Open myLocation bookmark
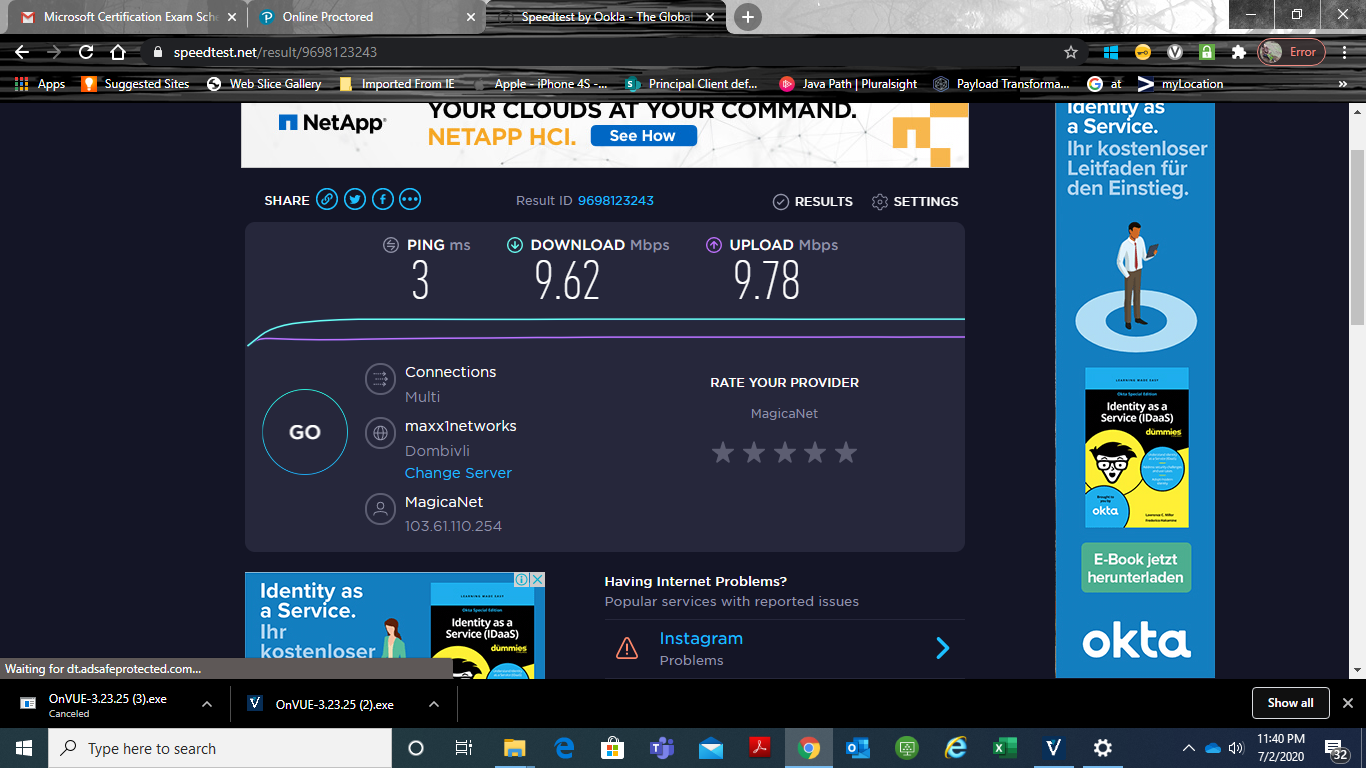Viewport: 1366px width, 768px height. [x=1181, y=84]
